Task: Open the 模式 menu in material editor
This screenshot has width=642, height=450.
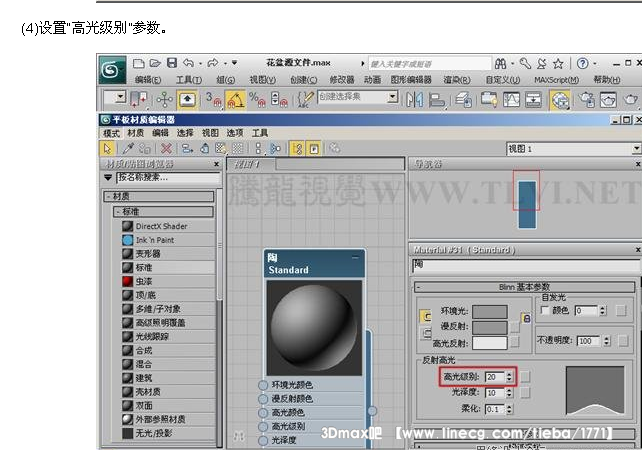Action: [111, 133]
